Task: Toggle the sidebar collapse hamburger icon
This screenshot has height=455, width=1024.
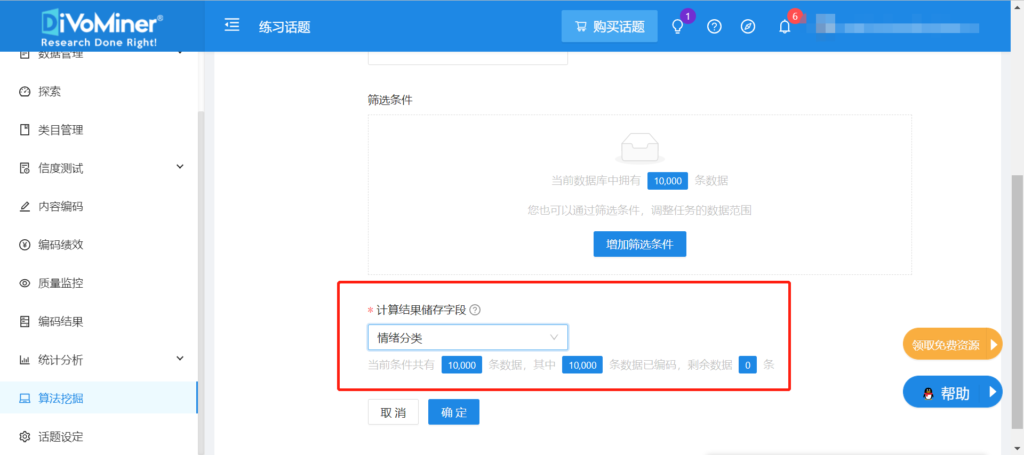Action: [x=232, y=26]
